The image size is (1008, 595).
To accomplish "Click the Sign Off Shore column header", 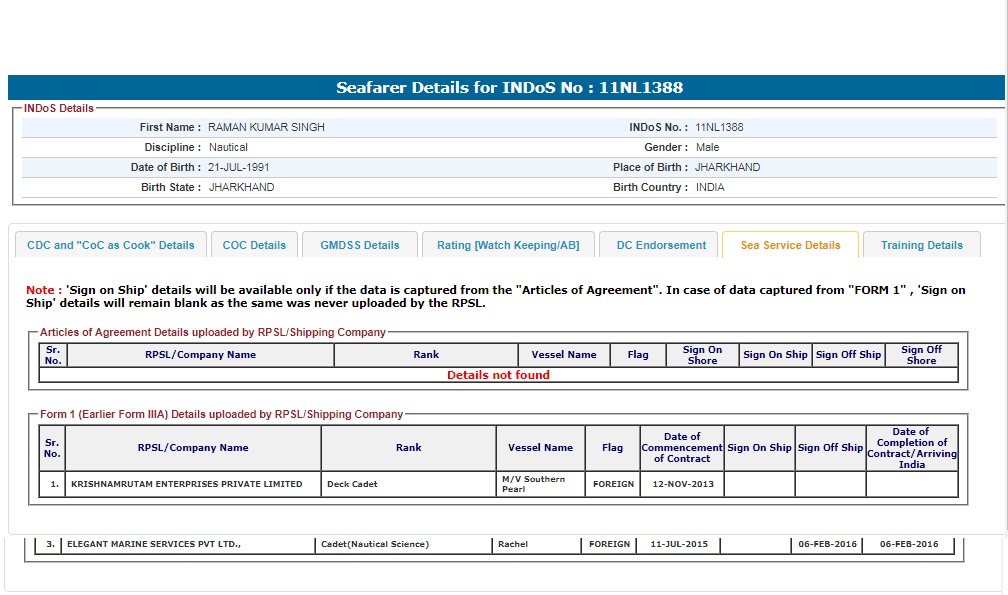I will (x=921, y=355).
